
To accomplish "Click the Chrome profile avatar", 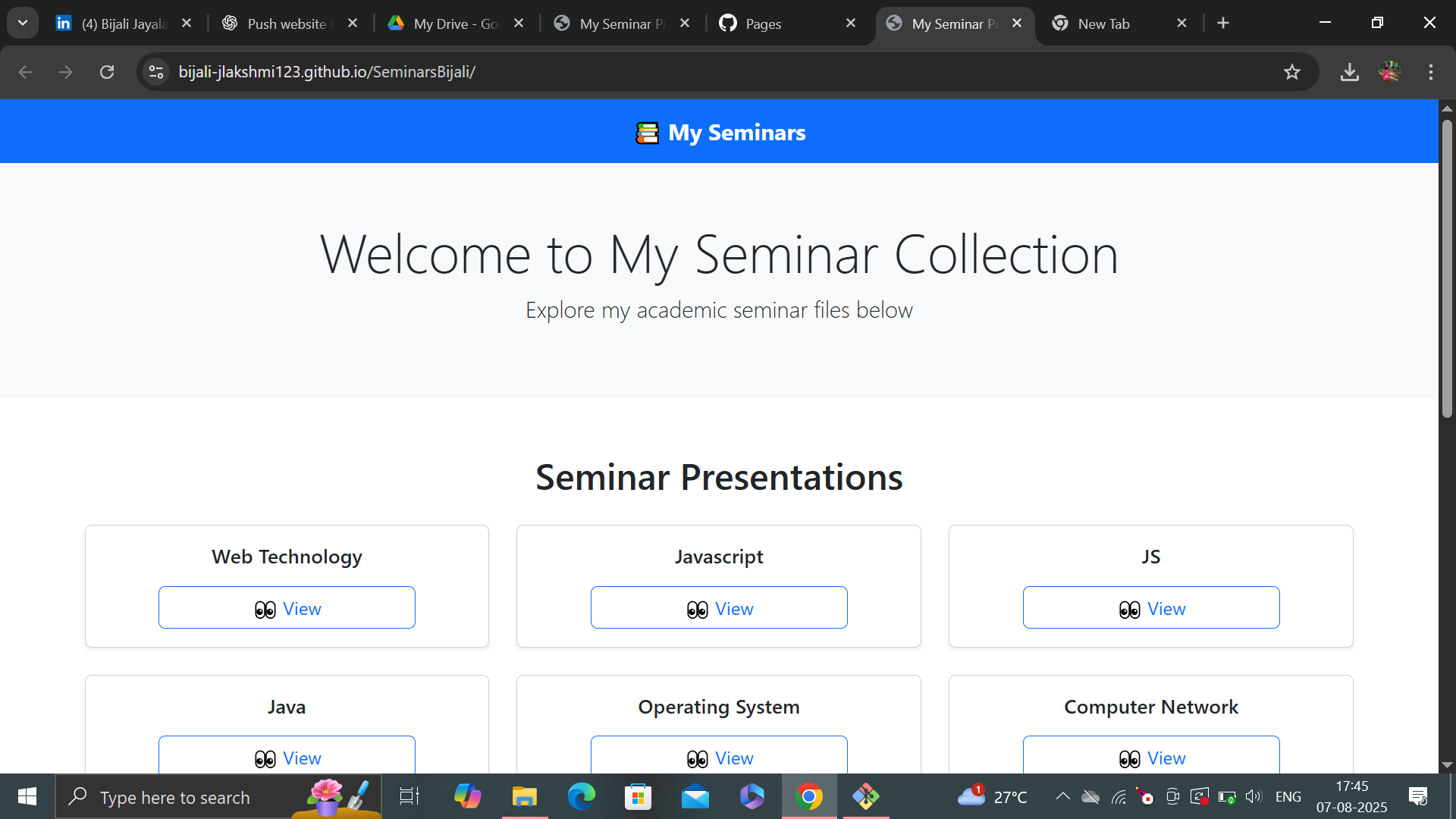I will pos(1389,72).
